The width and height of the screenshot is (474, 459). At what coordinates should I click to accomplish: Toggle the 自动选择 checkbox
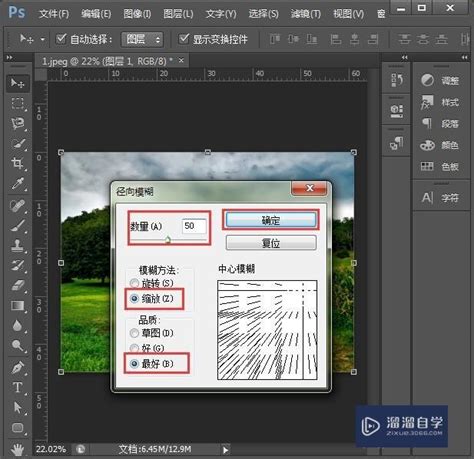coord(61,39)
